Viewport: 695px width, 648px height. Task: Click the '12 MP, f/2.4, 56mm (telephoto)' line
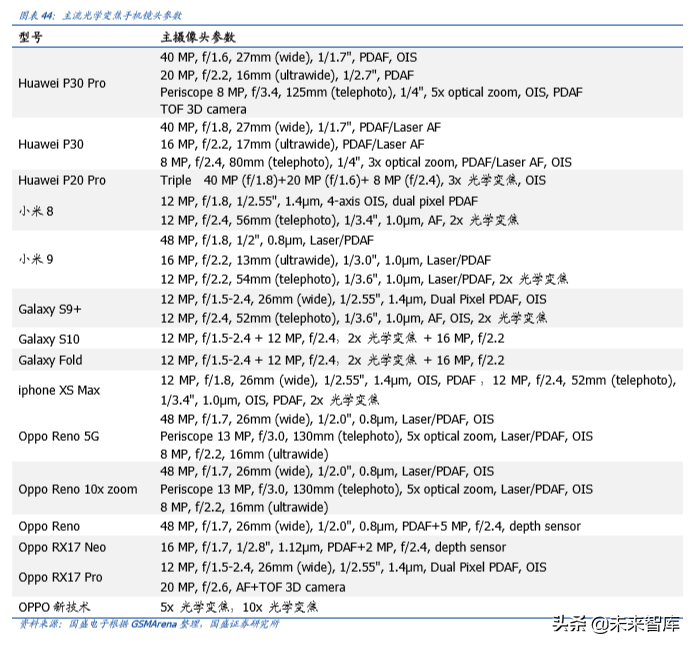pyautogui.click(x=340, y=220)
